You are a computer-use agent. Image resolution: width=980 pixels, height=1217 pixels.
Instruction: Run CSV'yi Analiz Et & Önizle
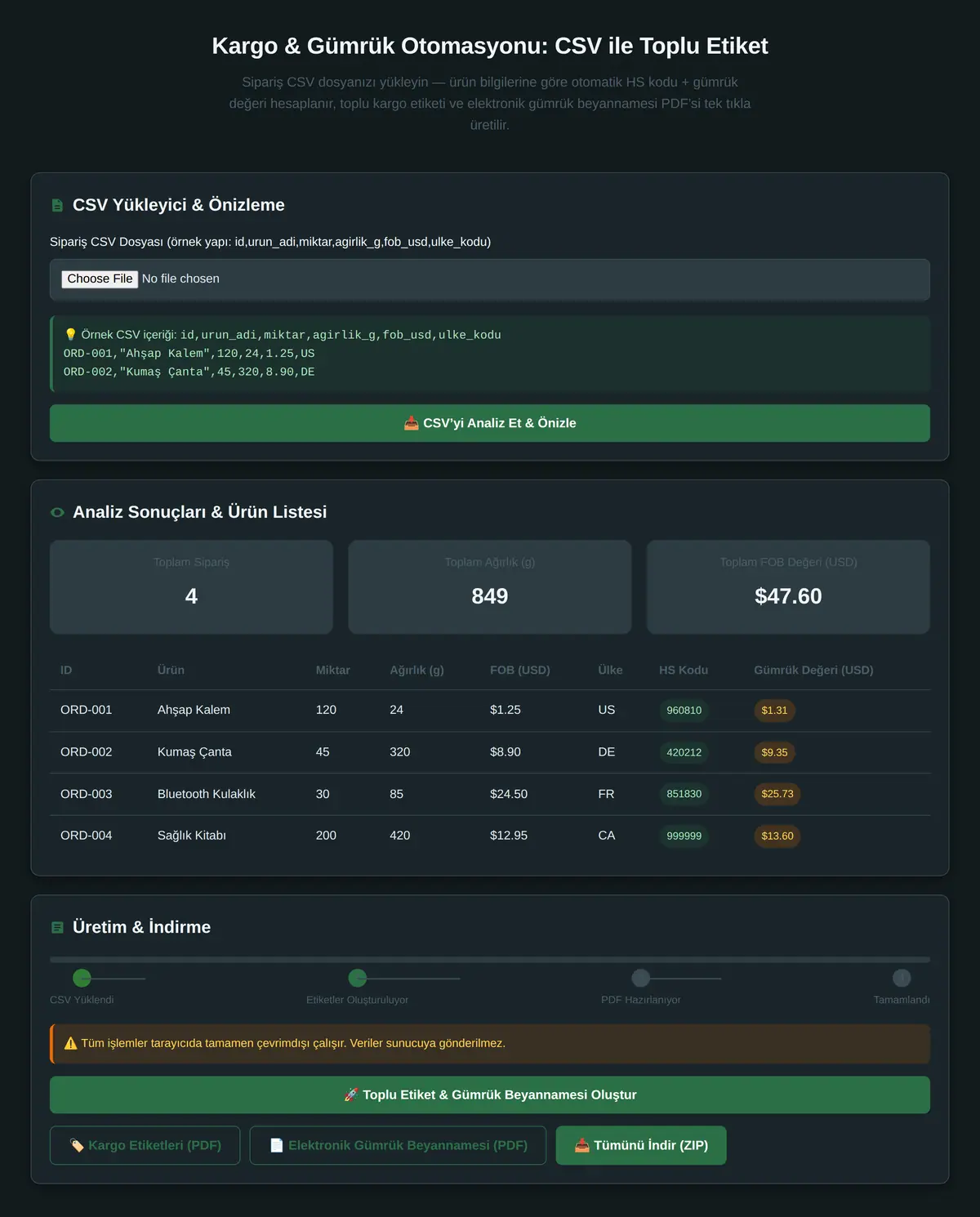tap(490, 423)
